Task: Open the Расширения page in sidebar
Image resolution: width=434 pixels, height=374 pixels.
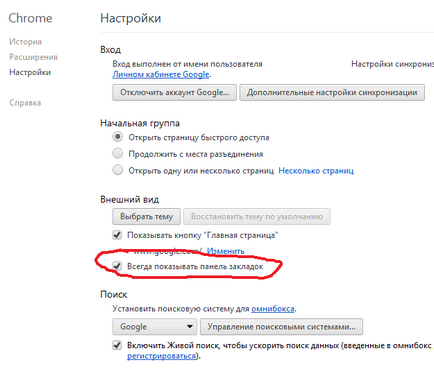Action: 33,57
